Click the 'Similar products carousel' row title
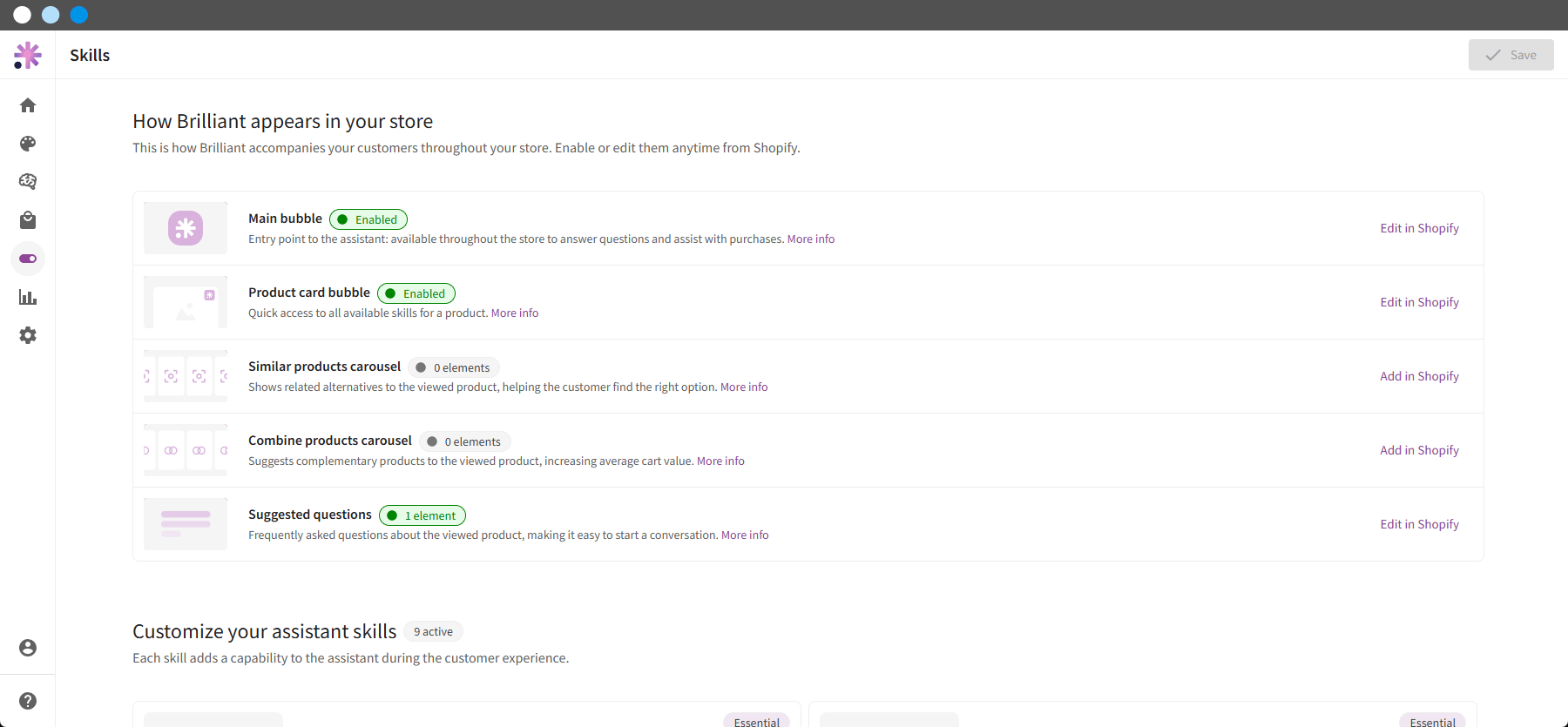The height and width of the screenshot is (727, 1568). pyautogui.click(x=325, y=367)
